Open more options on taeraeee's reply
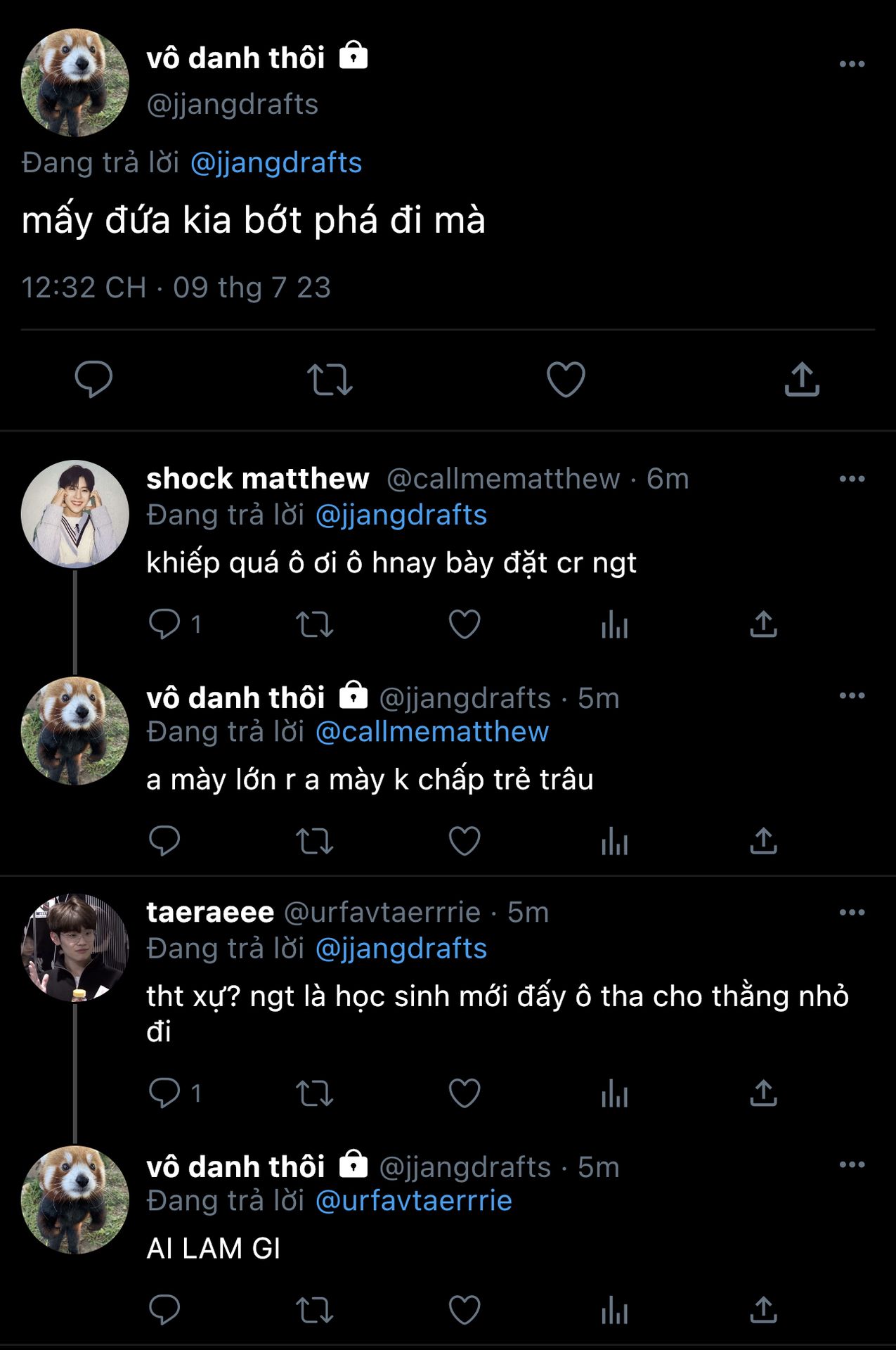 [852, 913]
